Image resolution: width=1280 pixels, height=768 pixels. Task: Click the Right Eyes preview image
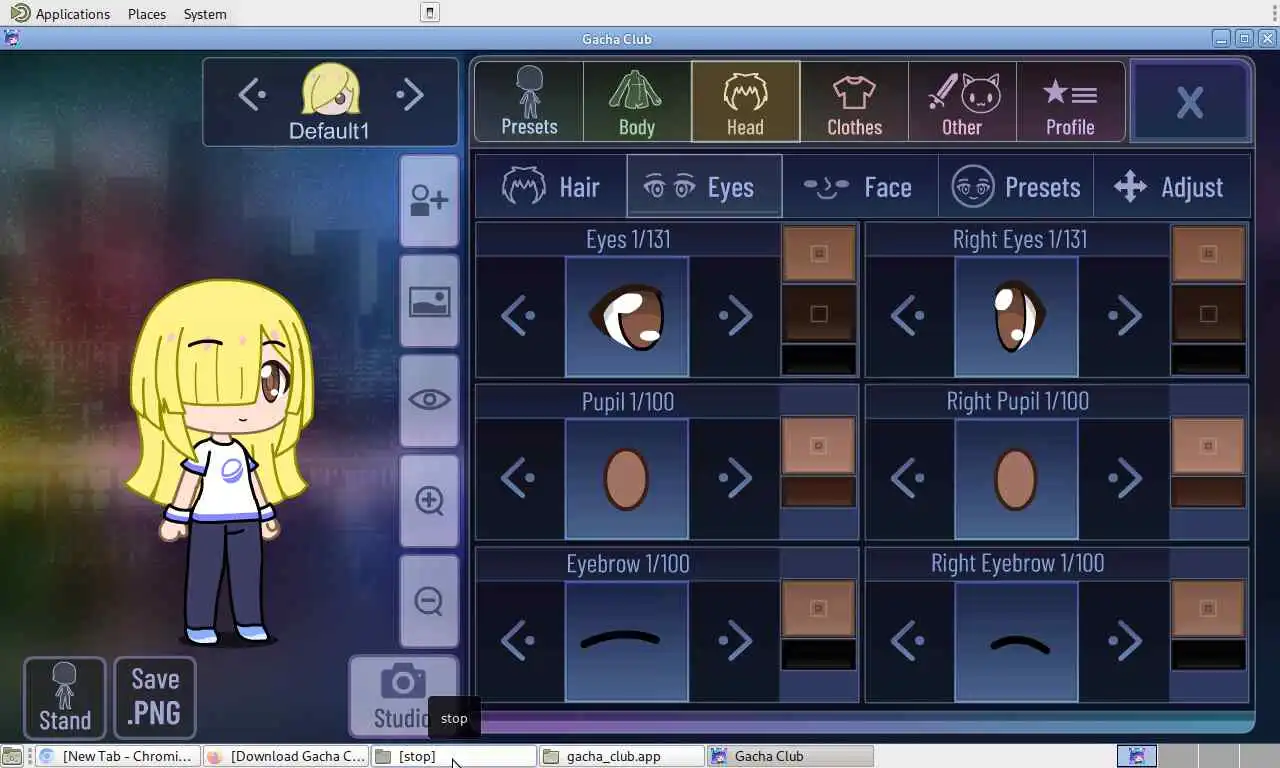[1016, 316]
